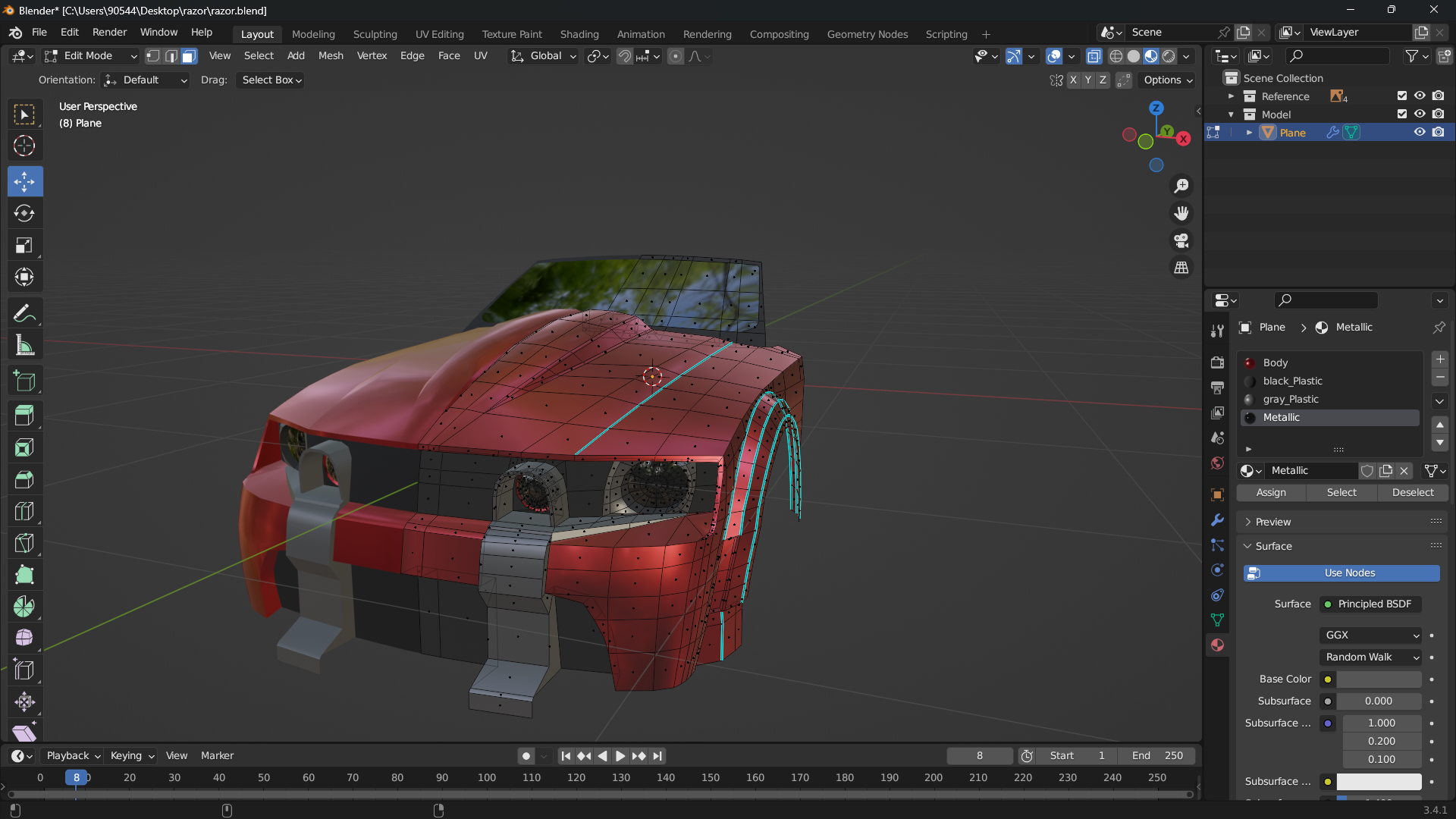This screenshot has width=1456, height=819.
Task: Click the Assign material button
Action: (x=1271, y=493)
